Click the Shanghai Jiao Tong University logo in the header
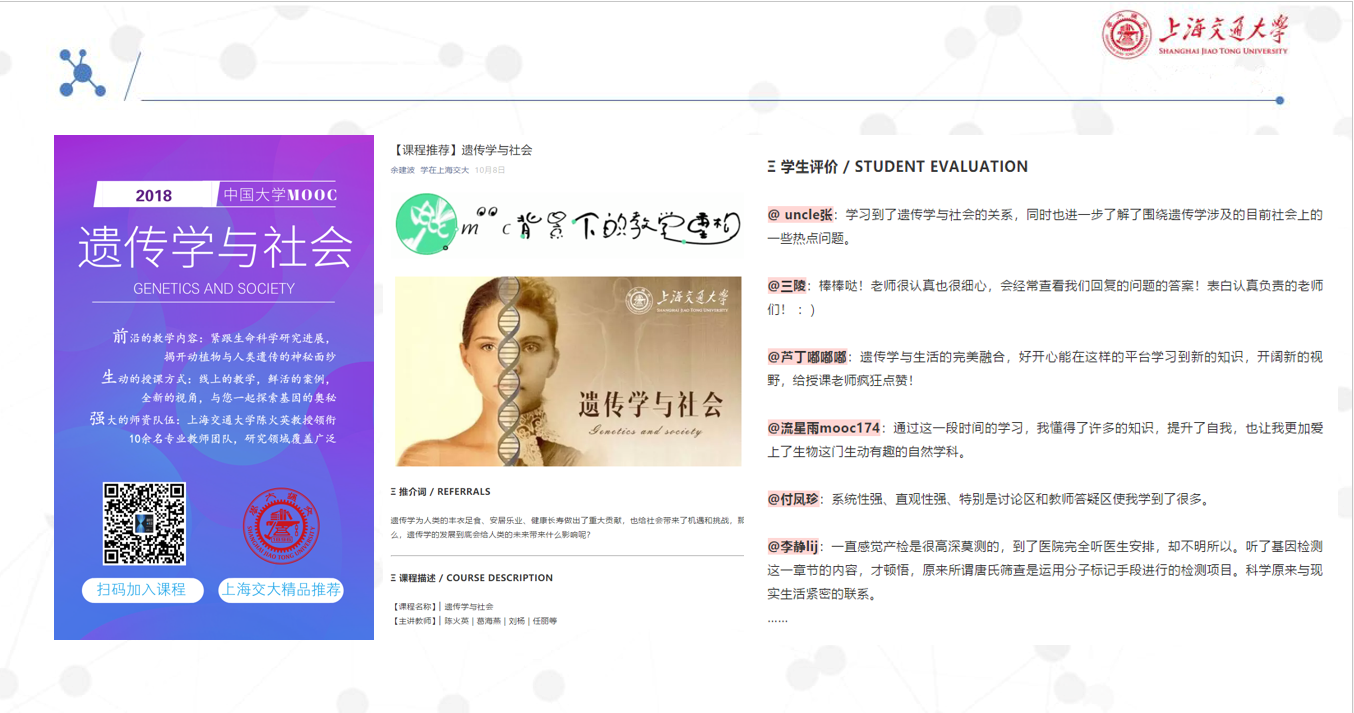 click(1195, 34)
